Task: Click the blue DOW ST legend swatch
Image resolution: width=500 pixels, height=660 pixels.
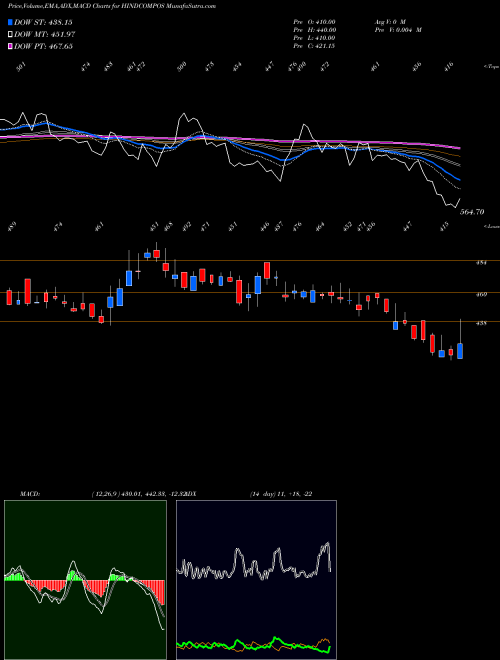Action: (x=11, y=22)
